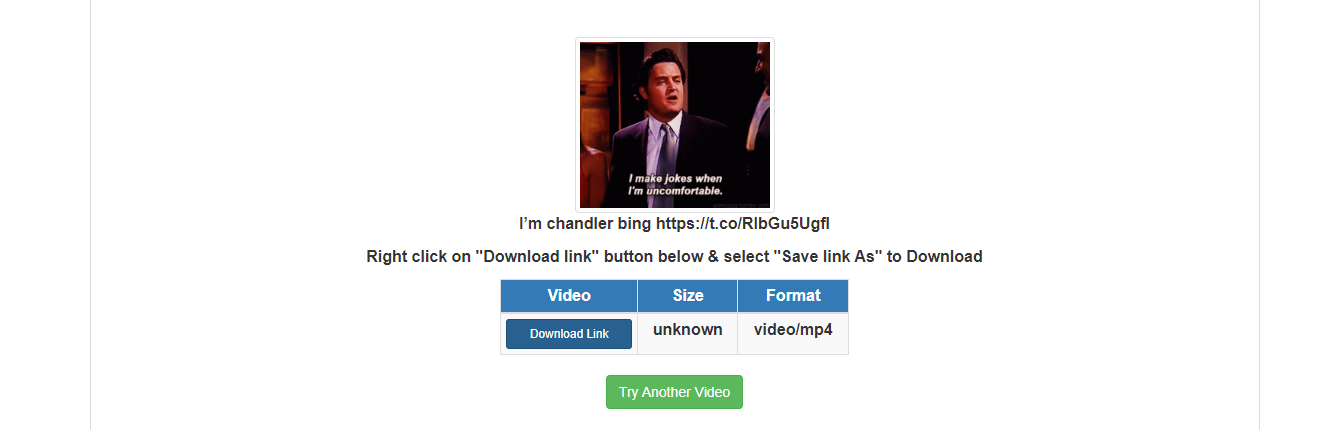Click the "I'm uncomfortable." subtitle line
This screenshot has width=1333, height=430.
coord(675,190)
